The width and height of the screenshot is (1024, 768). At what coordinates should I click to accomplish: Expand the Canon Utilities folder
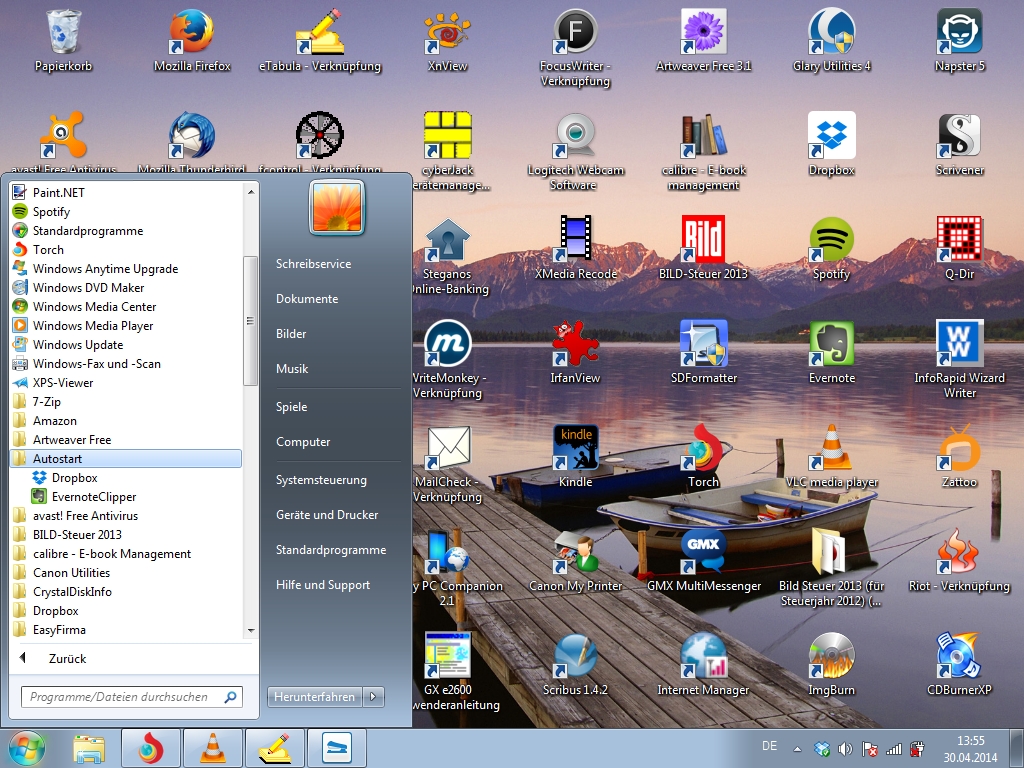126,573
